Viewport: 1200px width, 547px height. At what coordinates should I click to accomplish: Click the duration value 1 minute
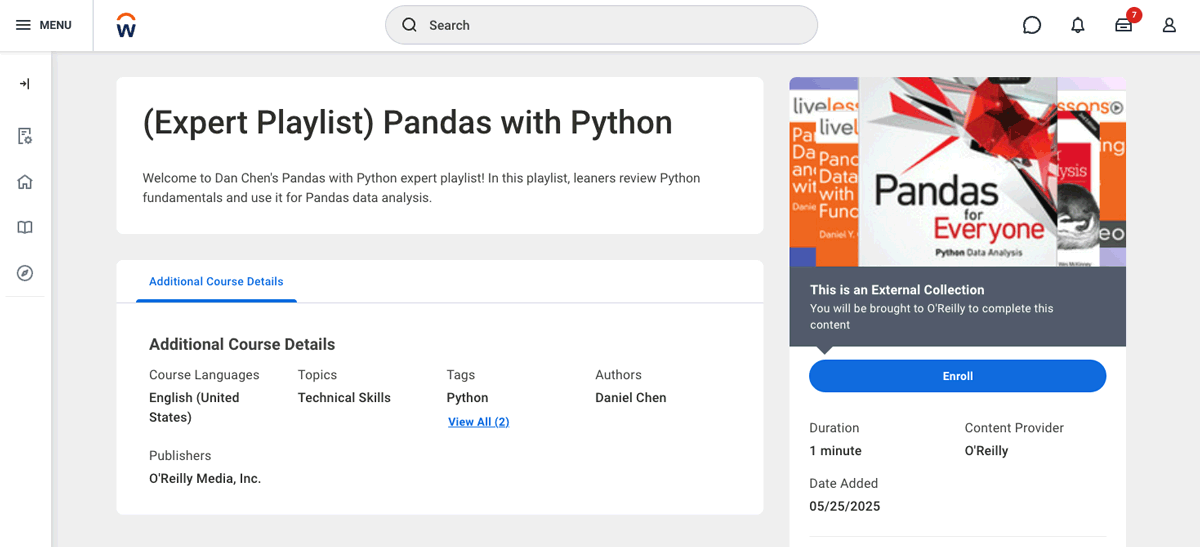click(835, 451)
